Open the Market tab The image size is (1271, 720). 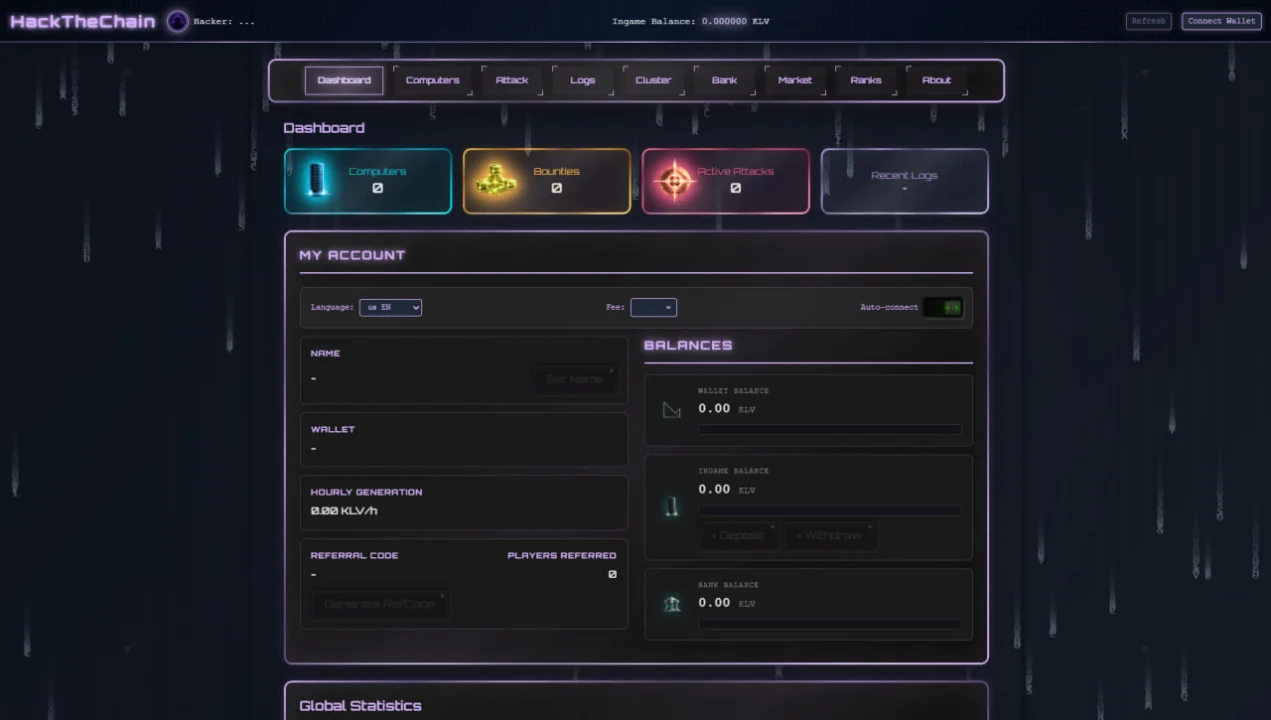794,80
